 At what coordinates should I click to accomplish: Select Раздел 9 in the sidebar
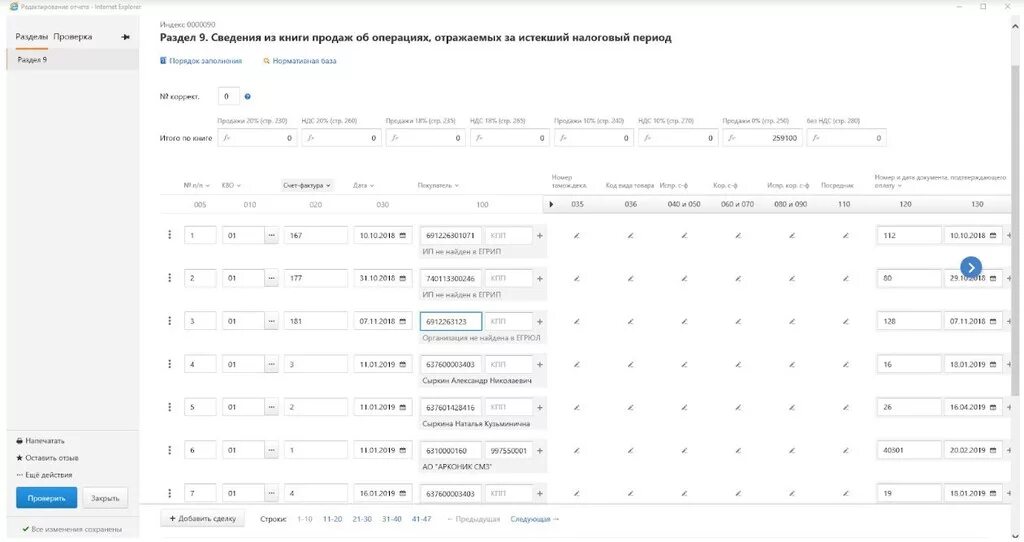point(33,60)
